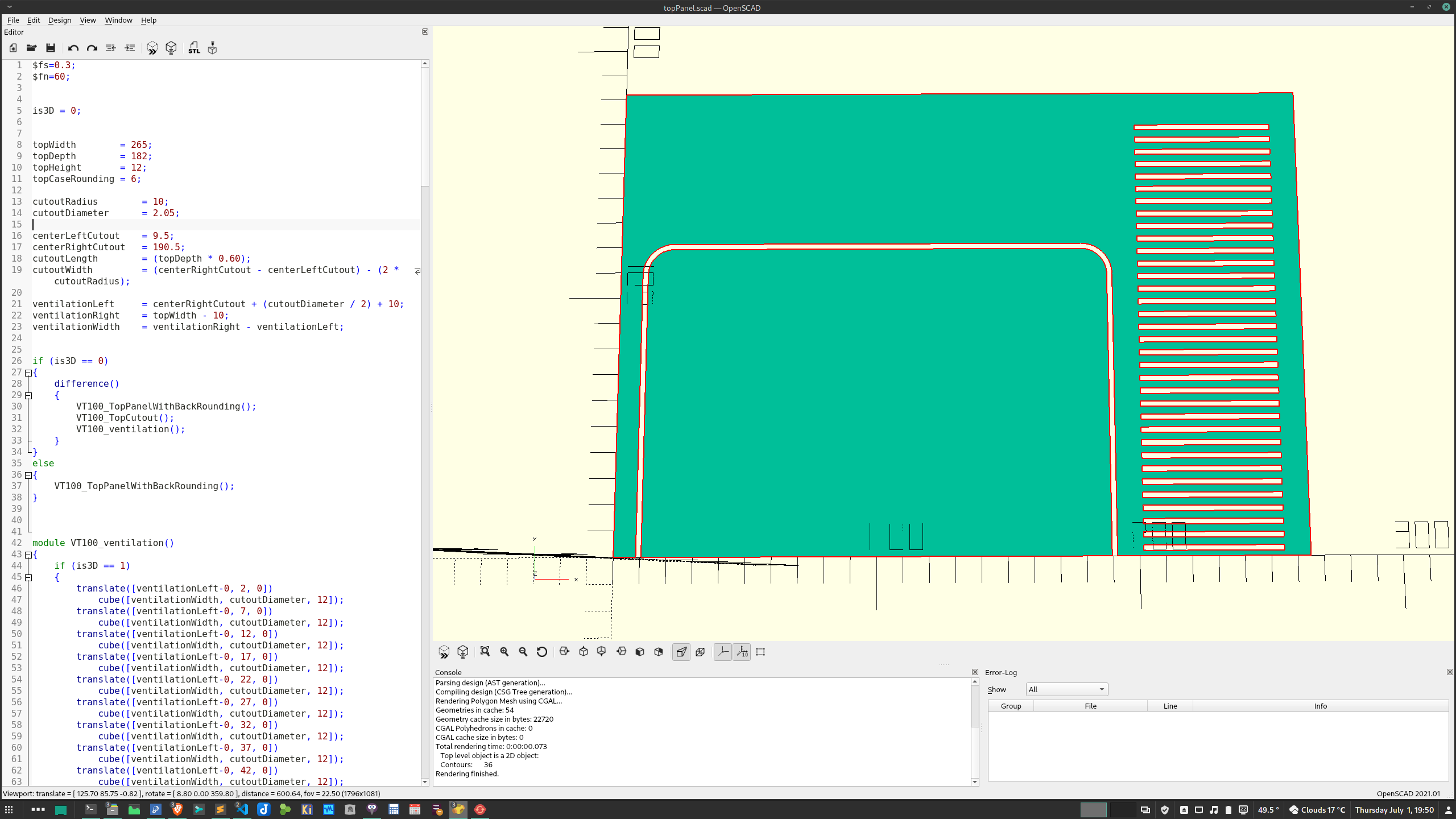Toggle Show Axes in the viewport toolbar
Screen dimensions: 1456x819
tap(722, 652)
